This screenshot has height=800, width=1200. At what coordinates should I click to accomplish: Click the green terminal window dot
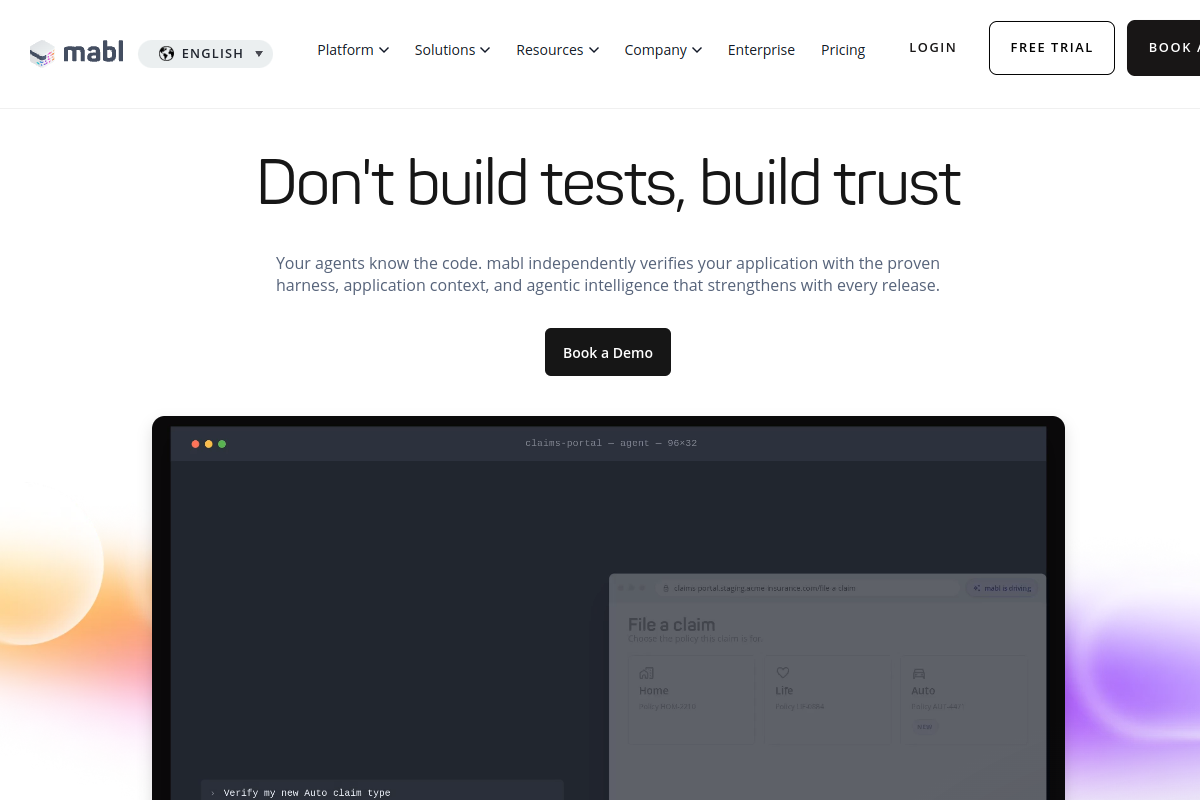[222, 443]
